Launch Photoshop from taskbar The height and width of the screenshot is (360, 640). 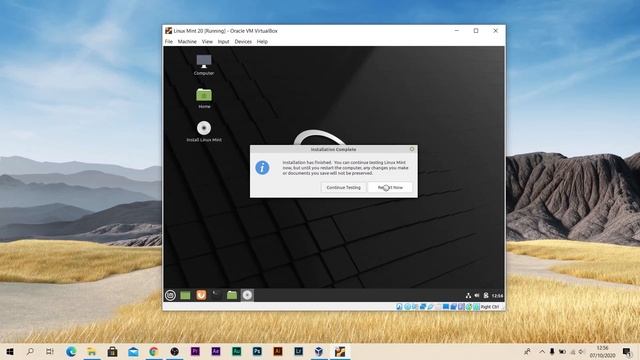point(257,351)
